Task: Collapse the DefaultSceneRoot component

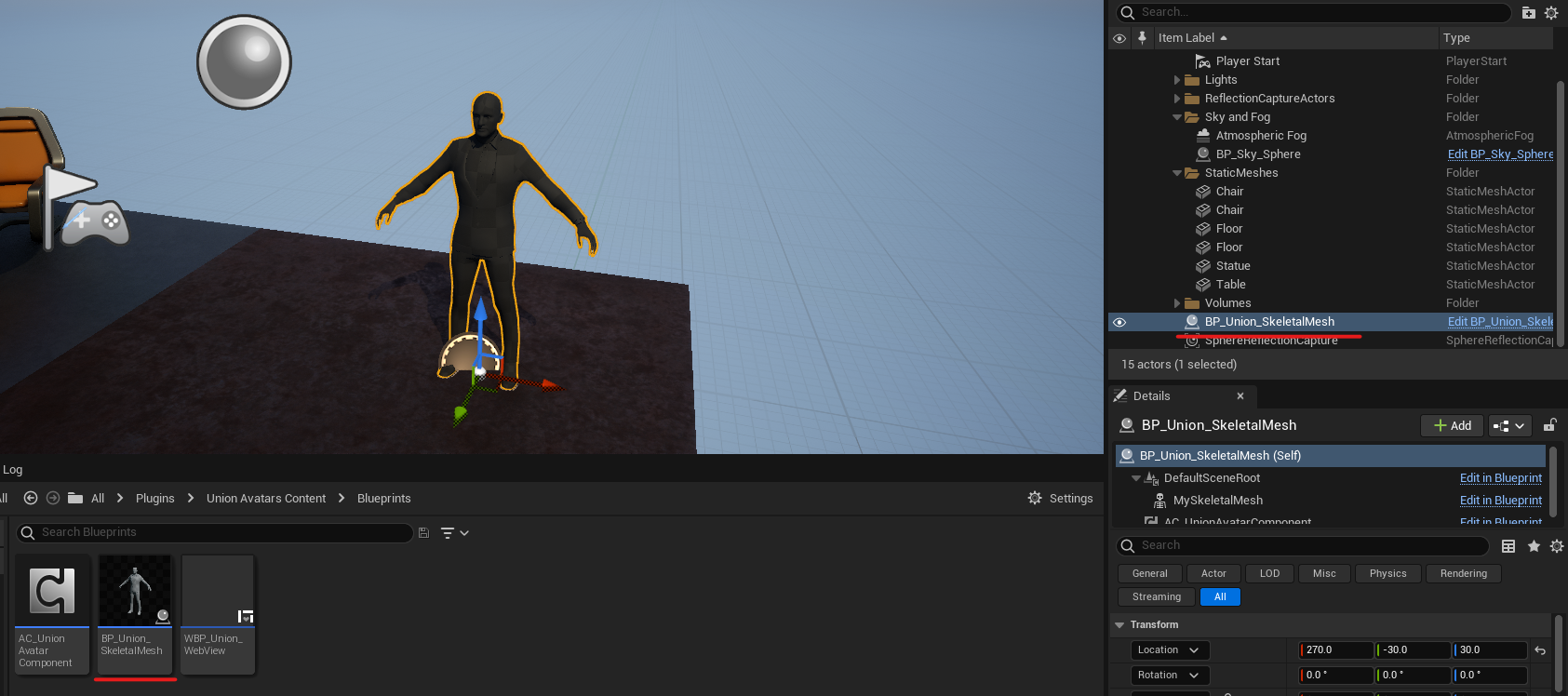Action: point(1136,478)
